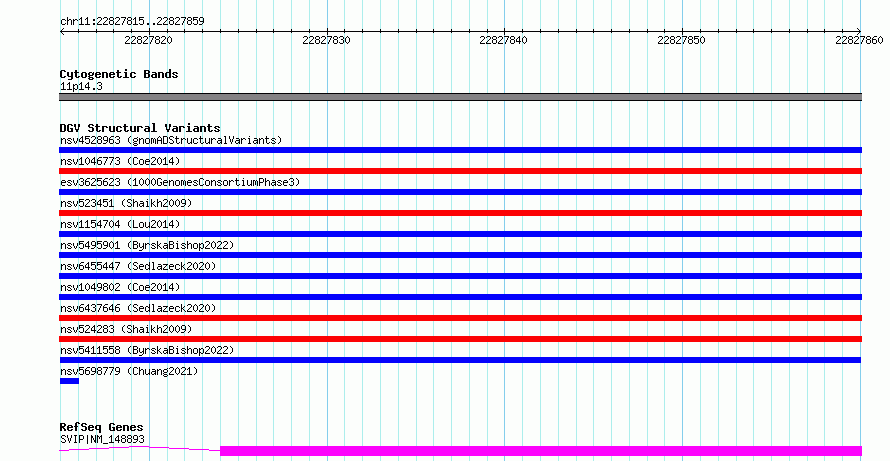Click the blue bar for nsv6455447
890x461 pixels.
[x=460, y=276]
